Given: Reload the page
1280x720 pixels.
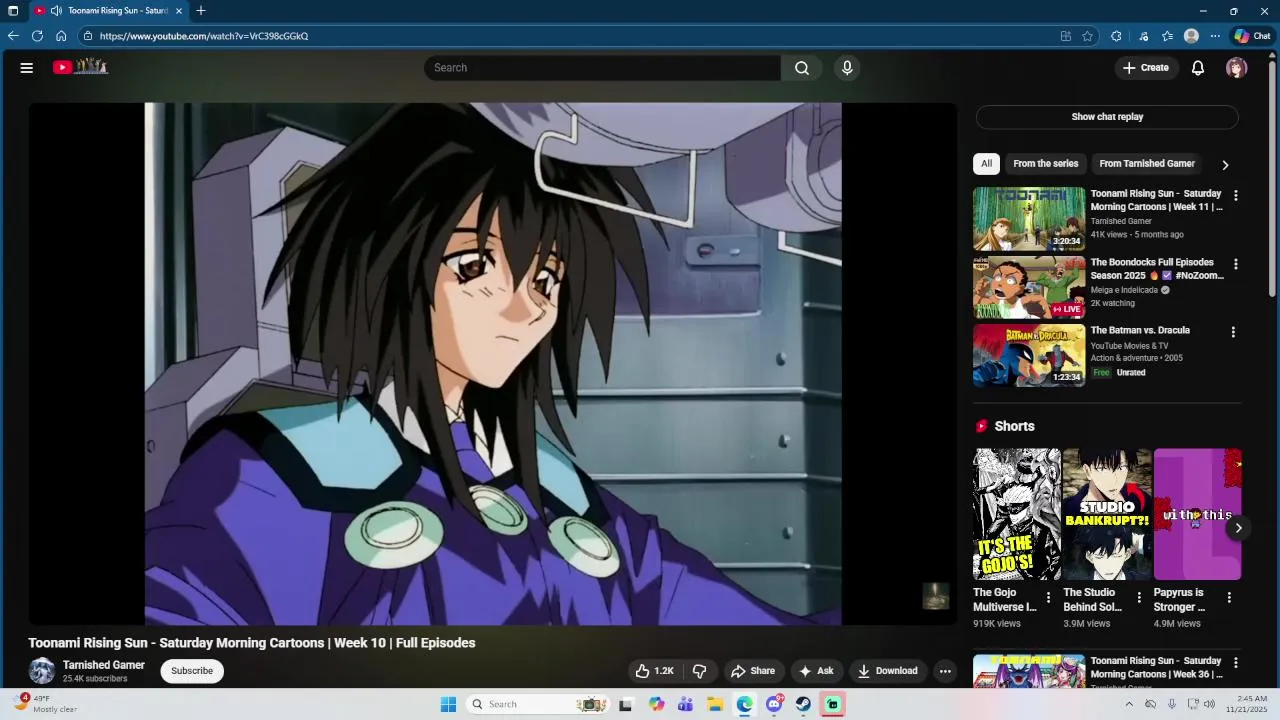Looking at the screenshot, I should [x=37, y=36].
